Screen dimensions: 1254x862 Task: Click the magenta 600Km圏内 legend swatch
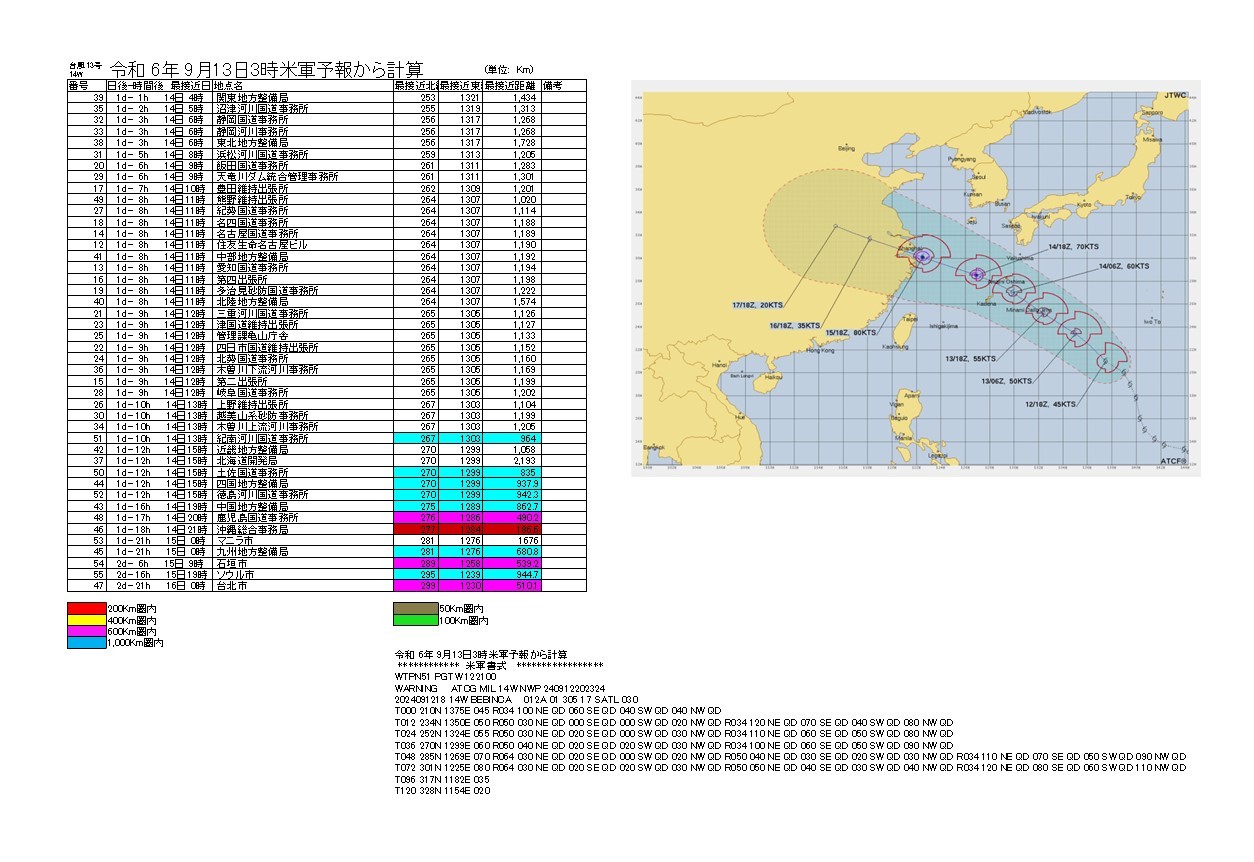point(86,632)
